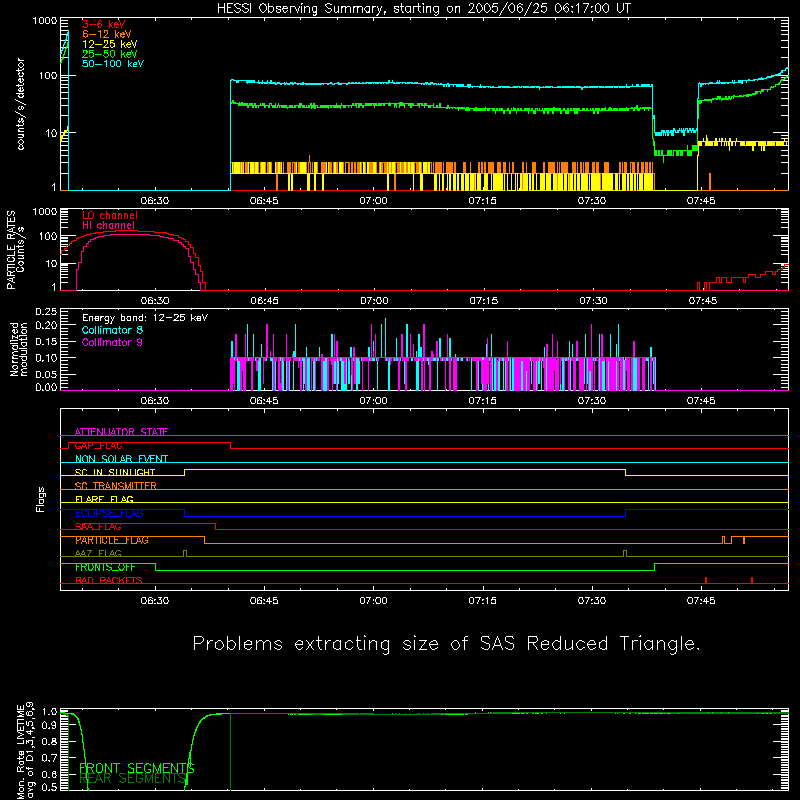
Task: Click the HESSI Observing Summary title
Action: coord(423,9)
